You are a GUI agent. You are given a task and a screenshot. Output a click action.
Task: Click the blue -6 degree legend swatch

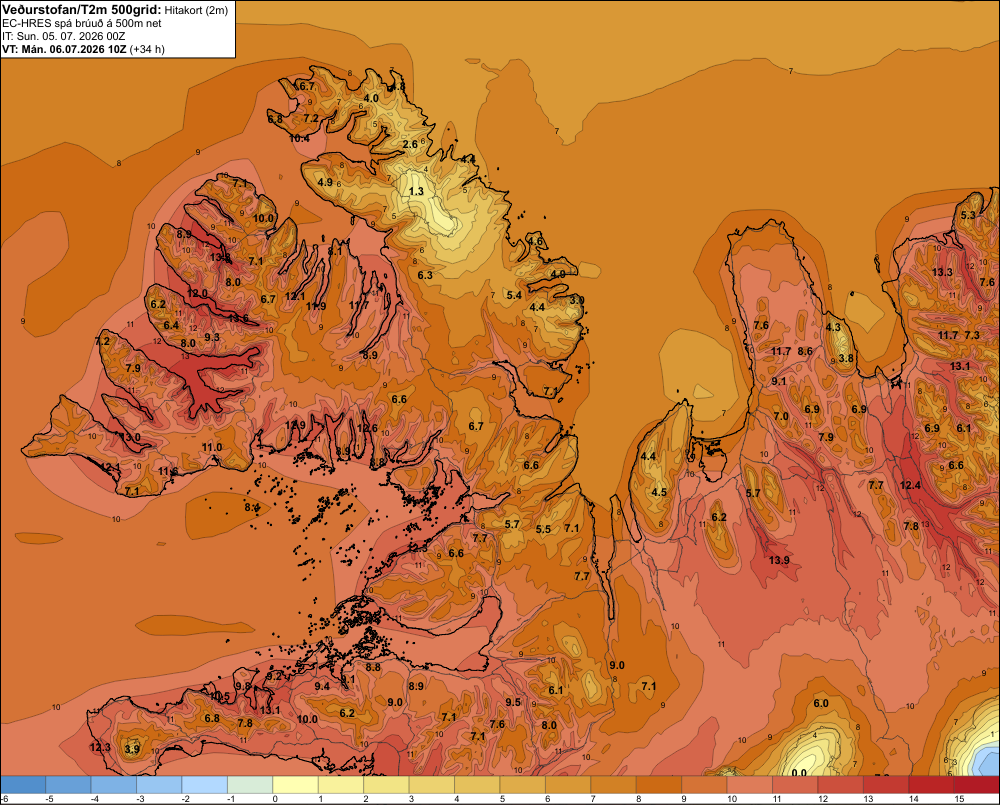click(23, 785)
